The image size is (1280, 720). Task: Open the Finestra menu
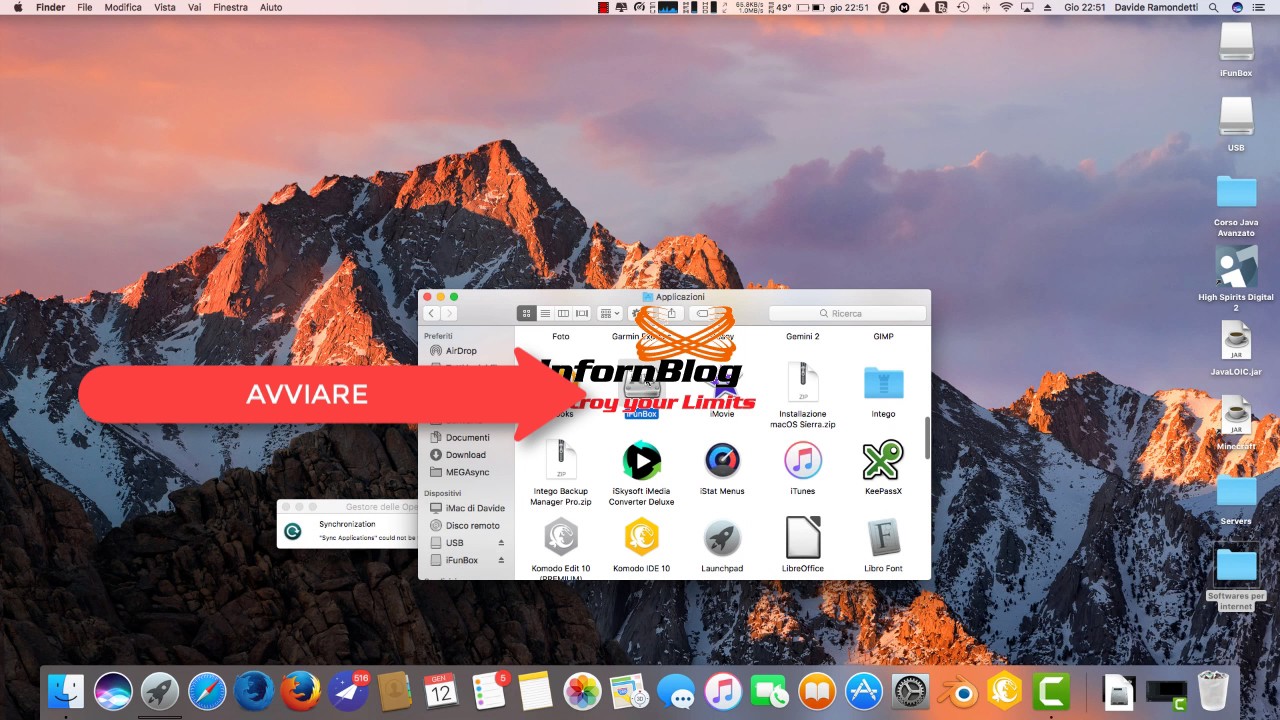click(231, 7)
